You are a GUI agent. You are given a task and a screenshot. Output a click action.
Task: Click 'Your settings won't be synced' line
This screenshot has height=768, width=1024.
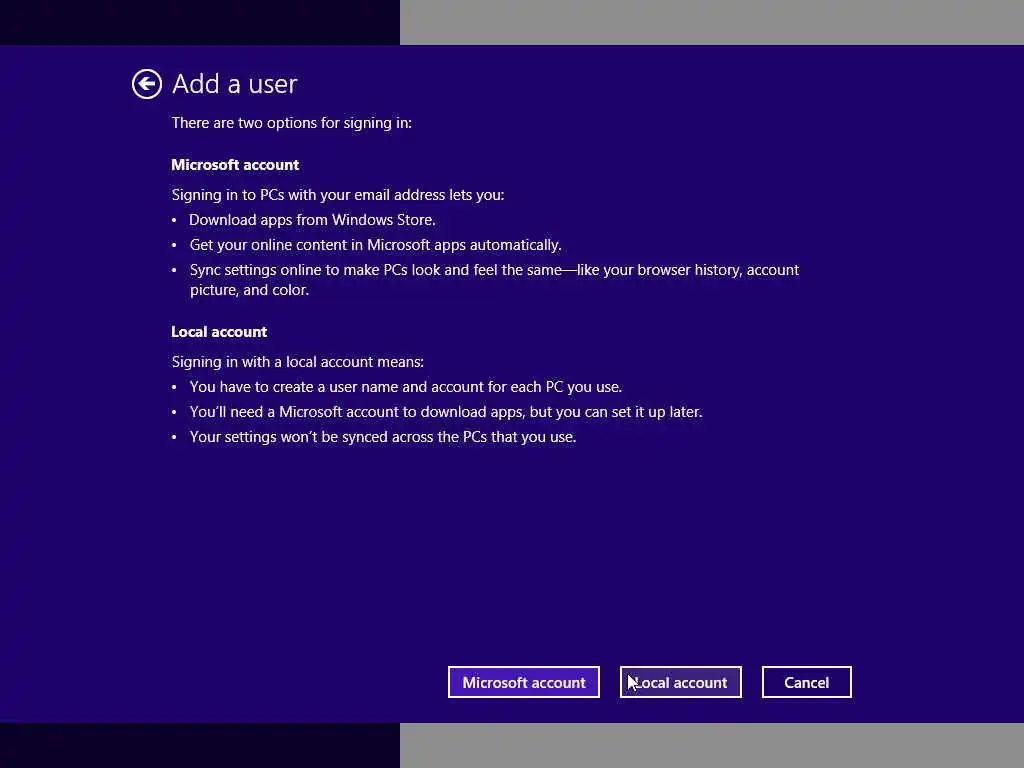[x=383, y=437]
